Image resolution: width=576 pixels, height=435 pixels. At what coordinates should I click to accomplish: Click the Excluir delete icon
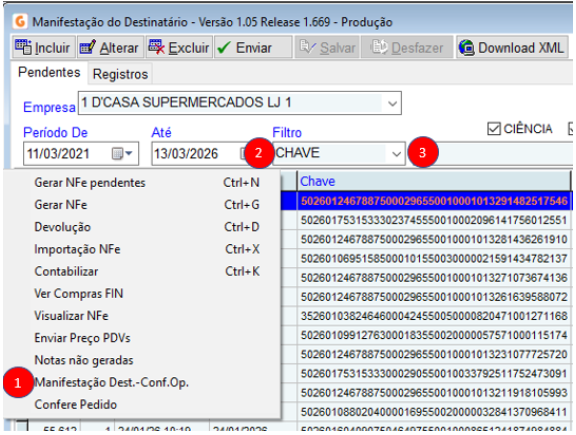pyautogui.click(x=156, y=47)
